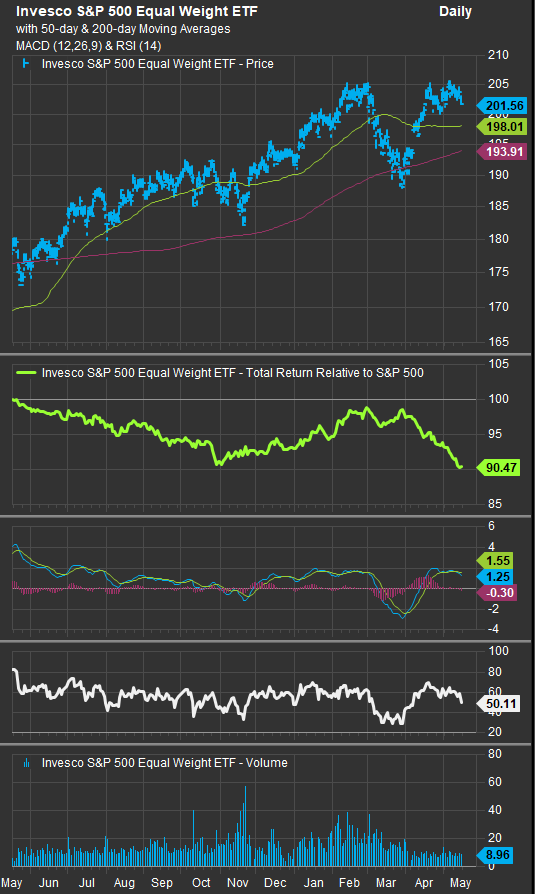The image size is (535, 894).
Task: Click the Daily interval label
Action: (x=455, y=11)
